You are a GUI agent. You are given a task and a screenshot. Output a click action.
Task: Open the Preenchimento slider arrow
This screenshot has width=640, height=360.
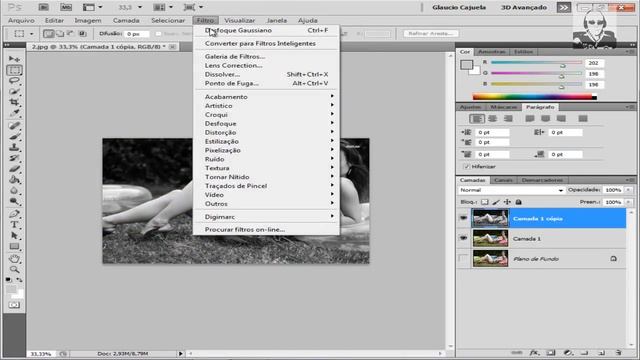(628, 202)
